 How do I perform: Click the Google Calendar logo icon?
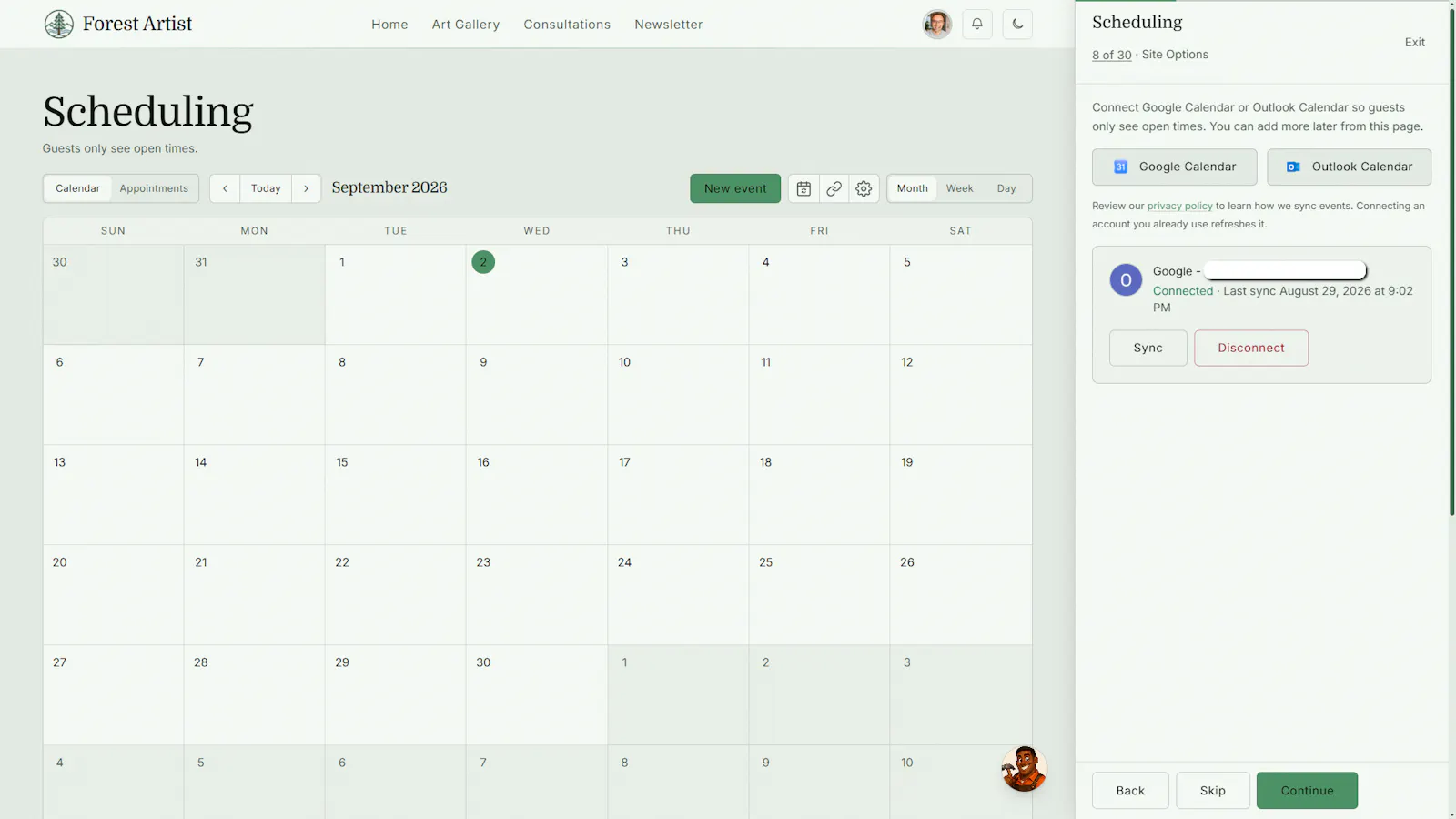click(1121, 167)
